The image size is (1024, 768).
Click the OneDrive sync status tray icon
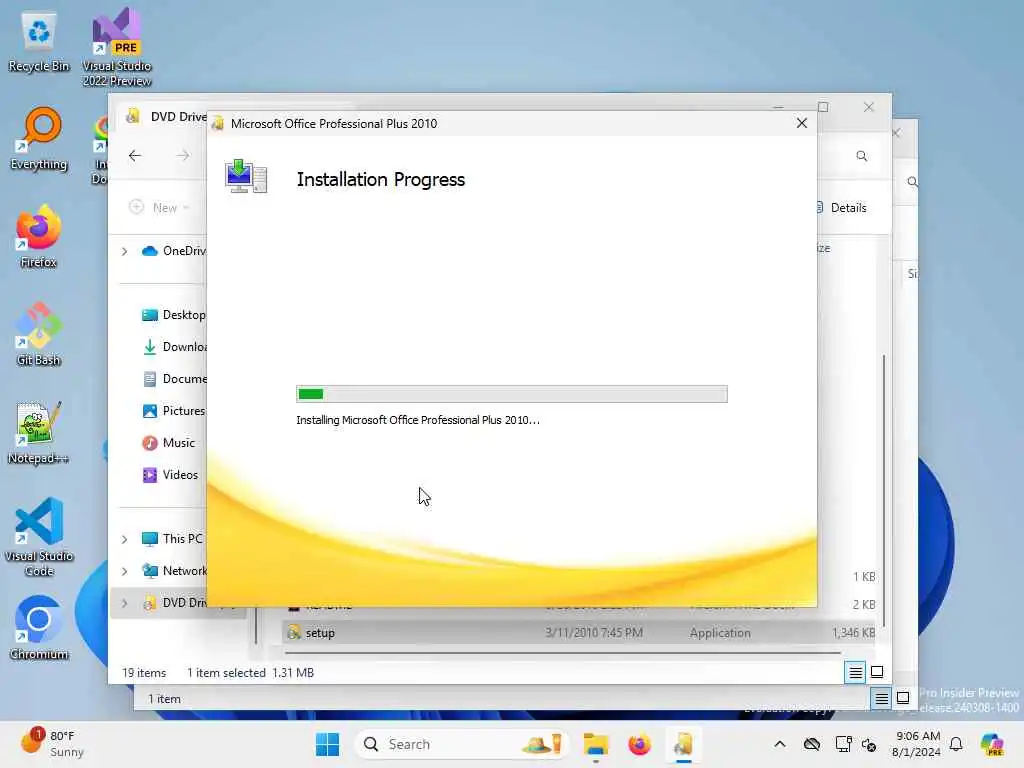coord(812,744)
